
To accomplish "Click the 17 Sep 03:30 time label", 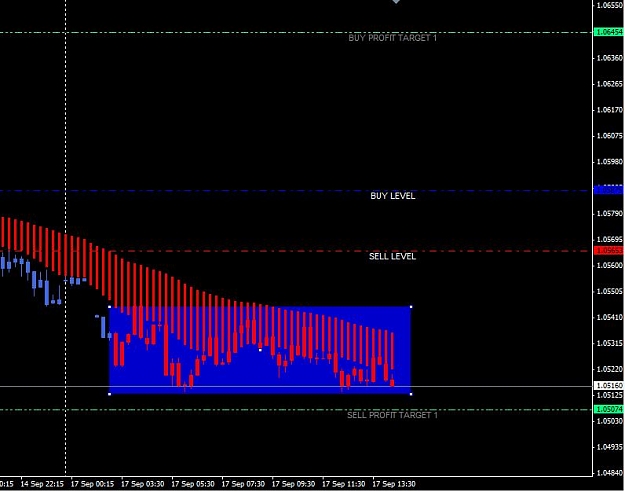I will pyautogui.click(x=142, y=484).
